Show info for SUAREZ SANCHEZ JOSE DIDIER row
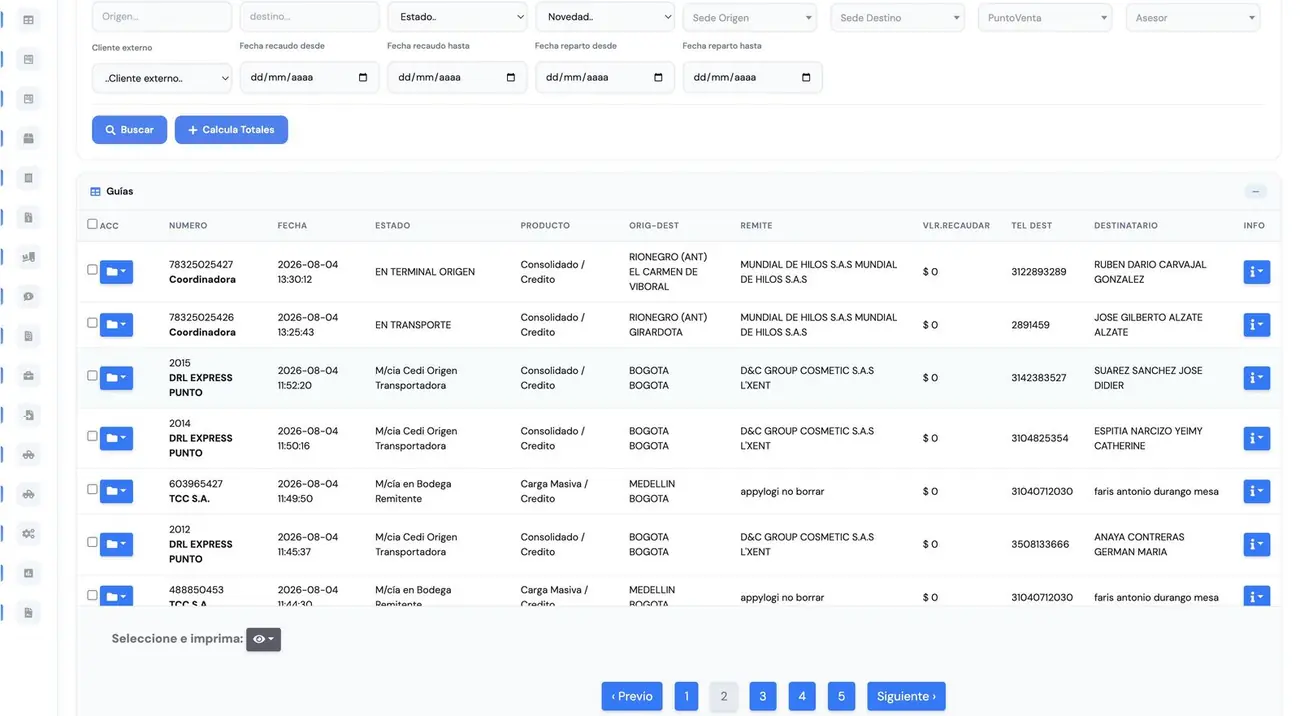This screenshot has width=1300, height=716. 1256,378
